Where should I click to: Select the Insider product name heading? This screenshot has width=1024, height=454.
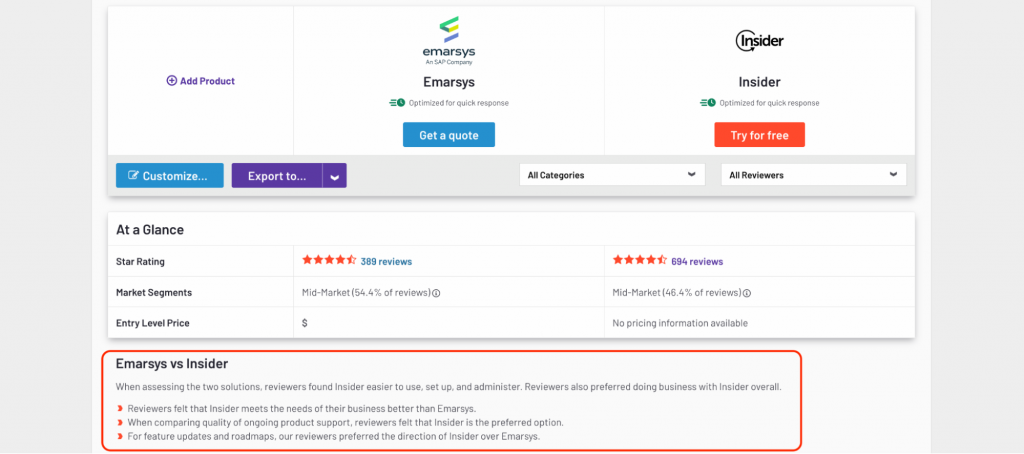[759, 82]
